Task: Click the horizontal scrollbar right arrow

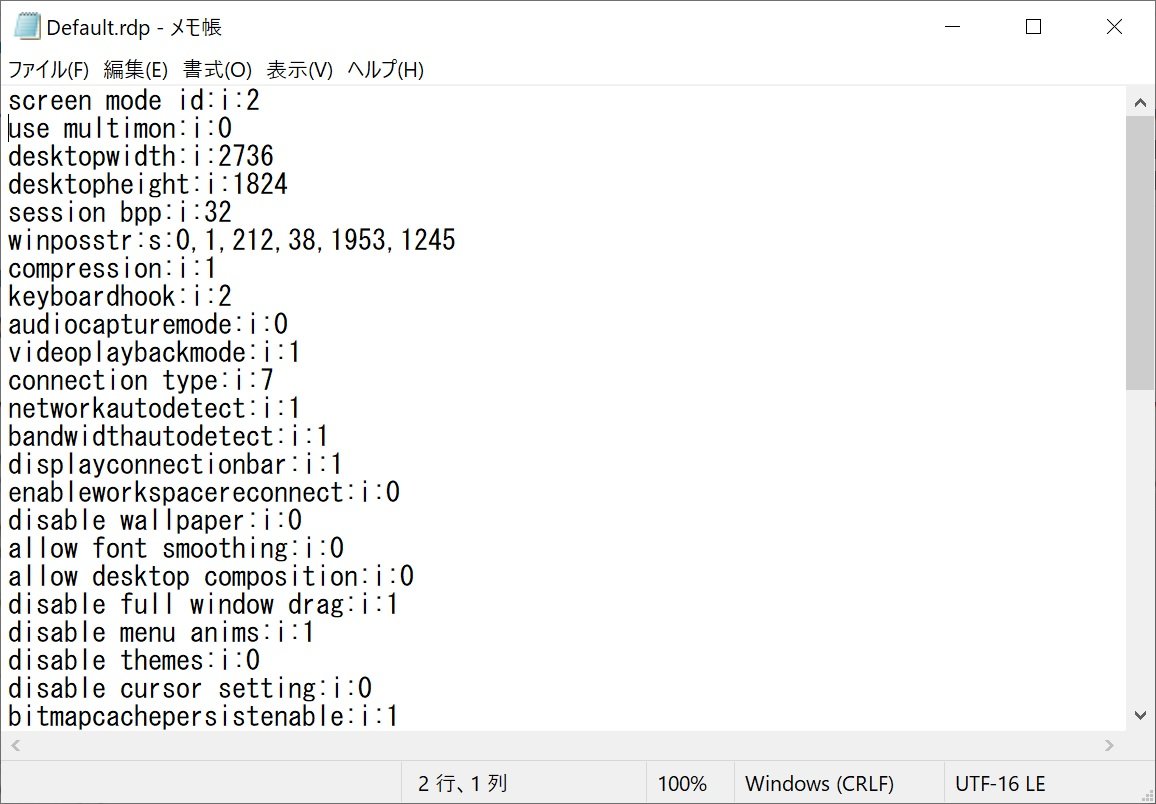Action: pyautogui.click(x=1110, y=745)
